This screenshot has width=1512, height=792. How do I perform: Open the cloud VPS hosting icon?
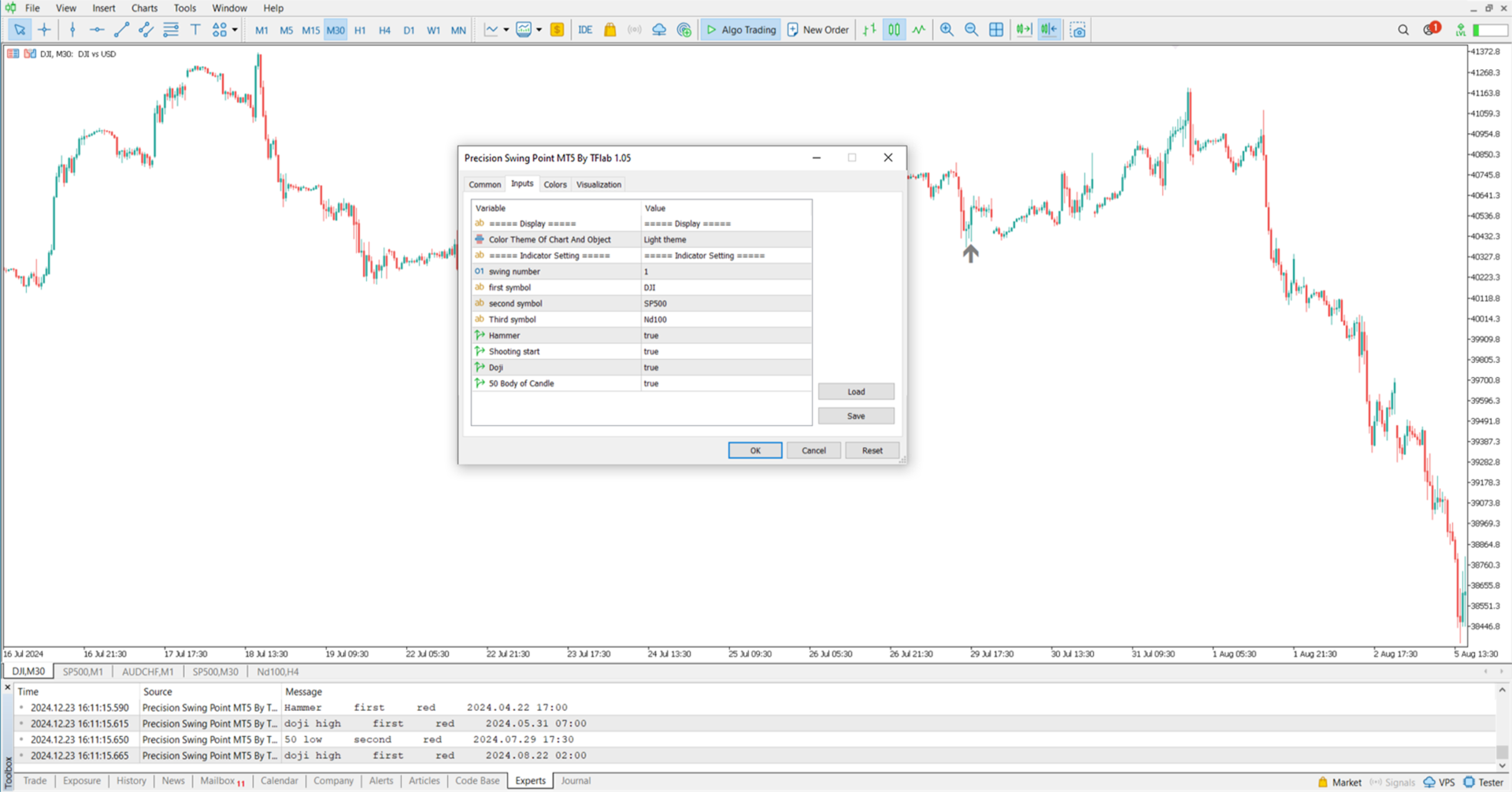[659, 30]
